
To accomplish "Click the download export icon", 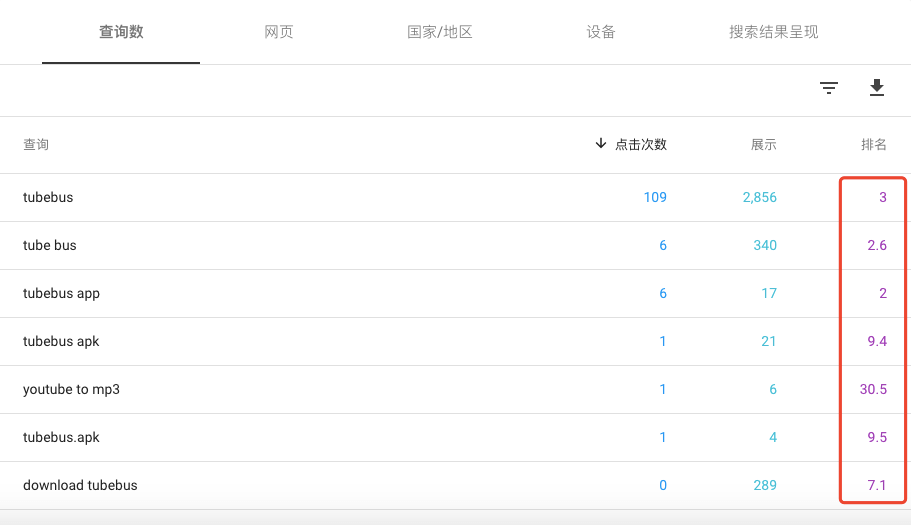I will click(x=877, y=88).
